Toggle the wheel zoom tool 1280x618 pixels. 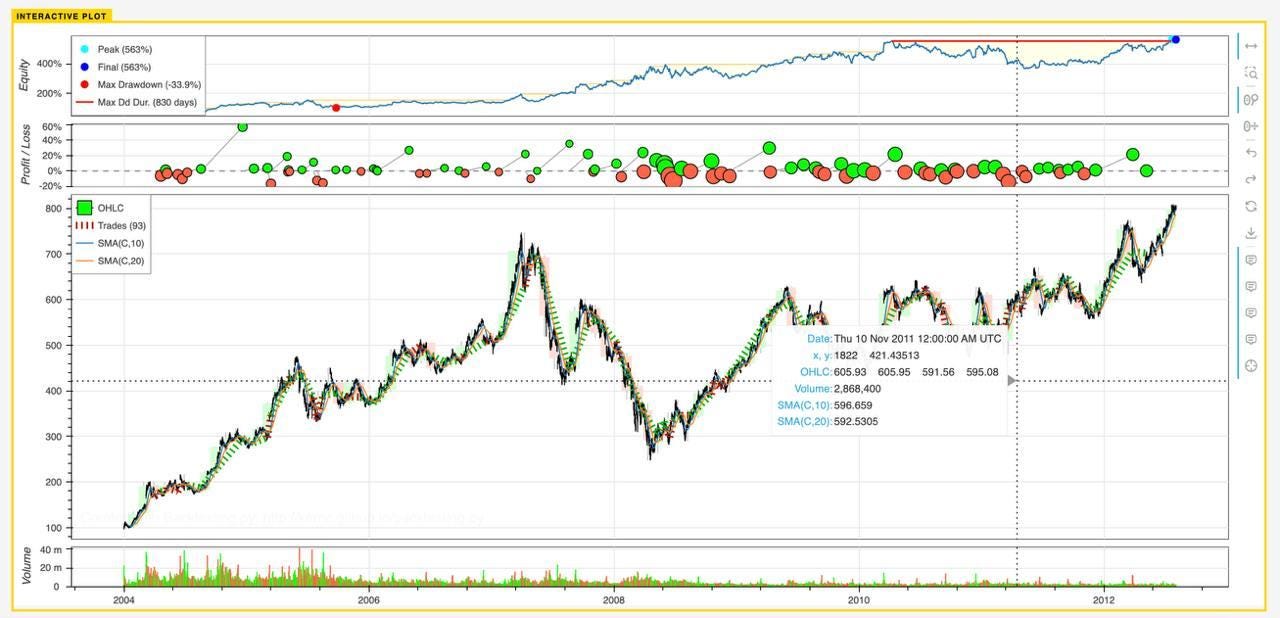pyautogui.click(x=1250, y=99)
